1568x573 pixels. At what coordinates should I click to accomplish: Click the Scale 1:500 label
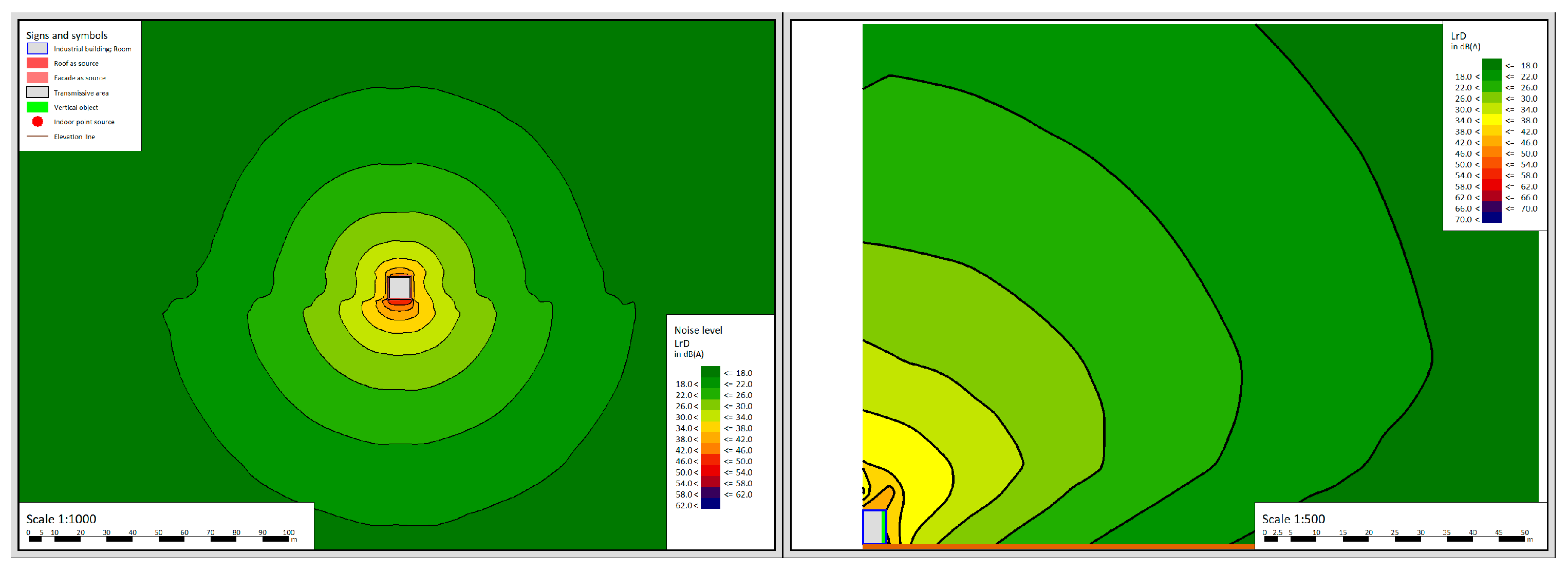click(1293, 519)
